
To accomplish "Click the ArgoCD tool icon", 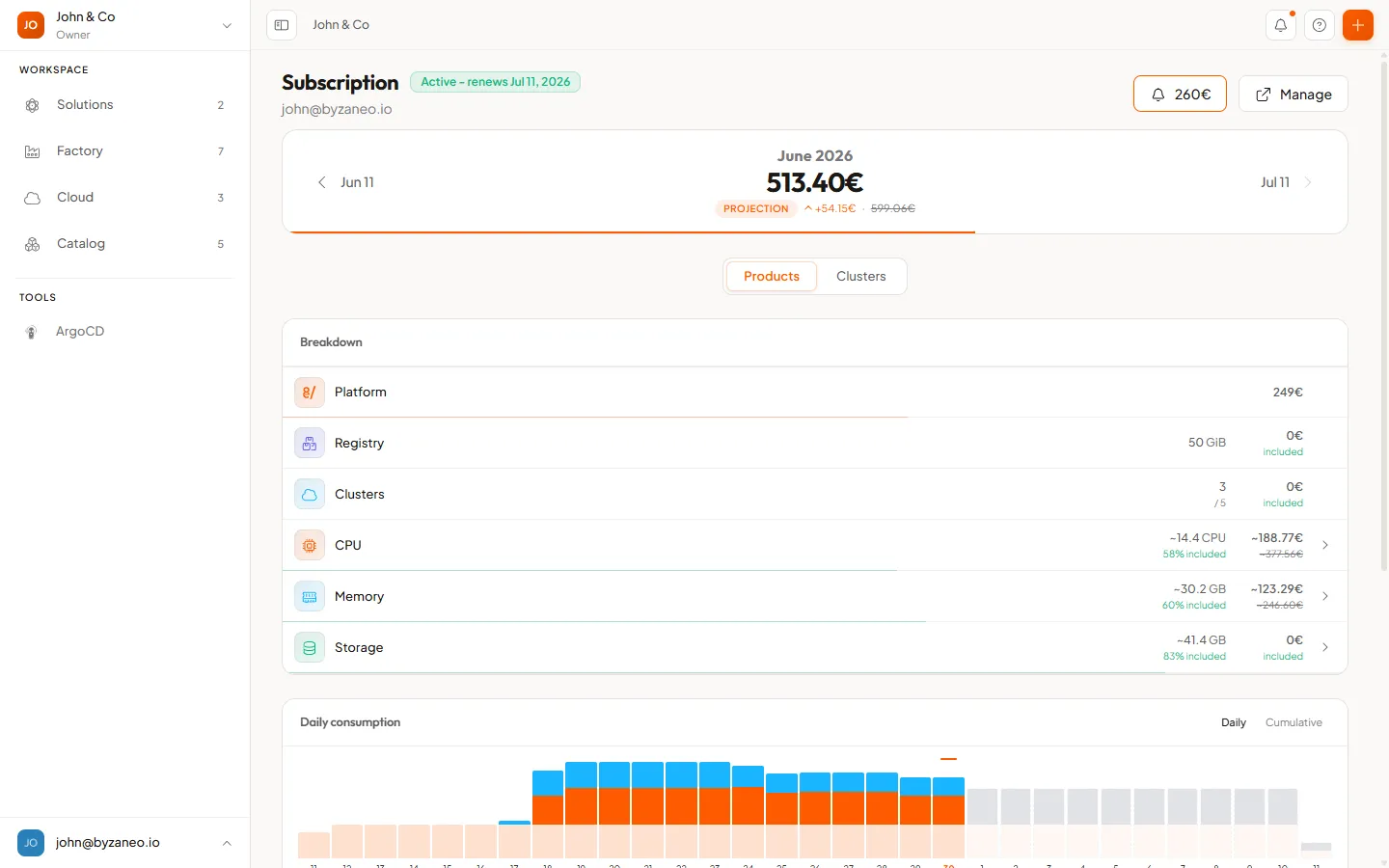I will [x=31, y=332].
